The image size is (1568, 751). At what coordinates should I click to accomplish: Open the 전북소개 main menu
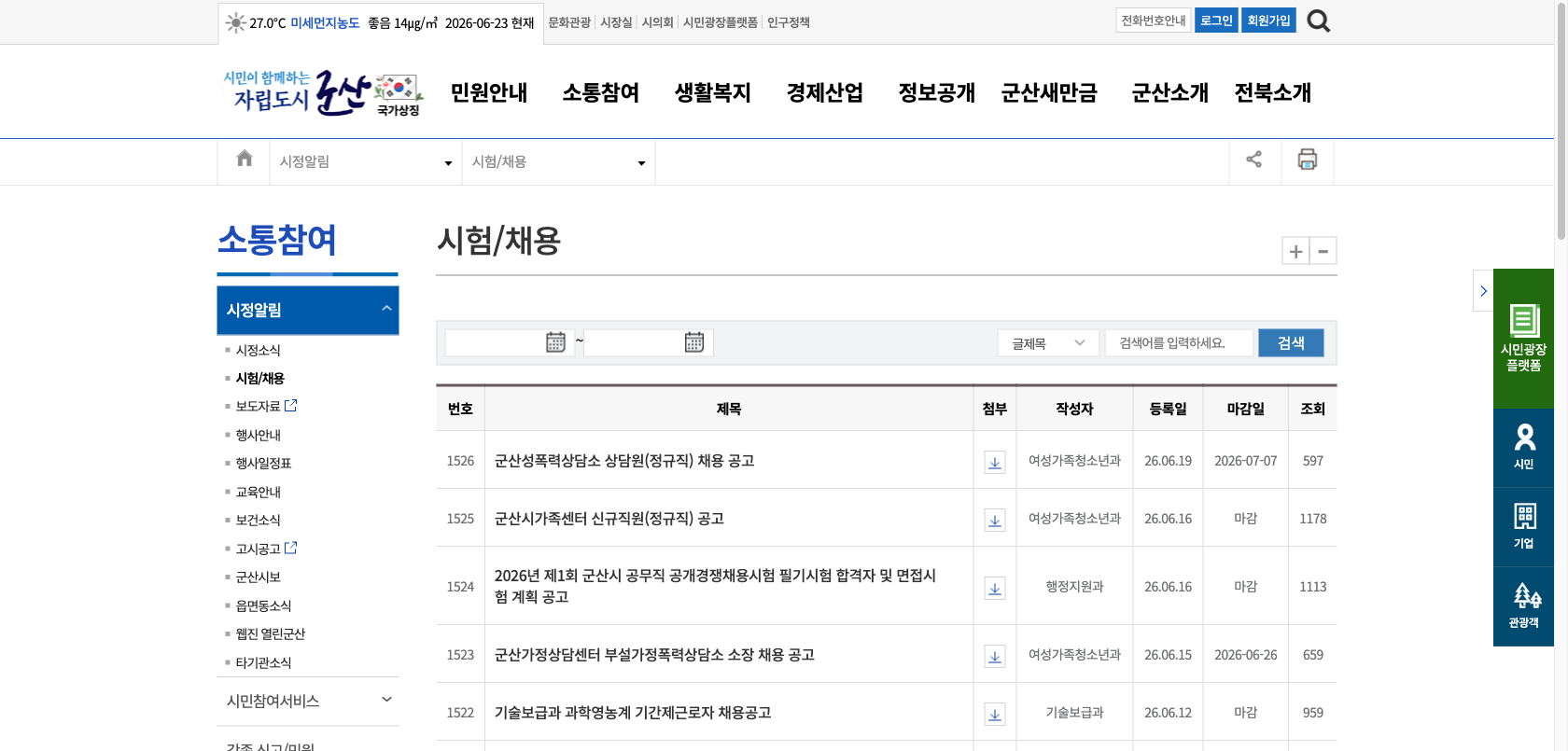point(1273,92)
